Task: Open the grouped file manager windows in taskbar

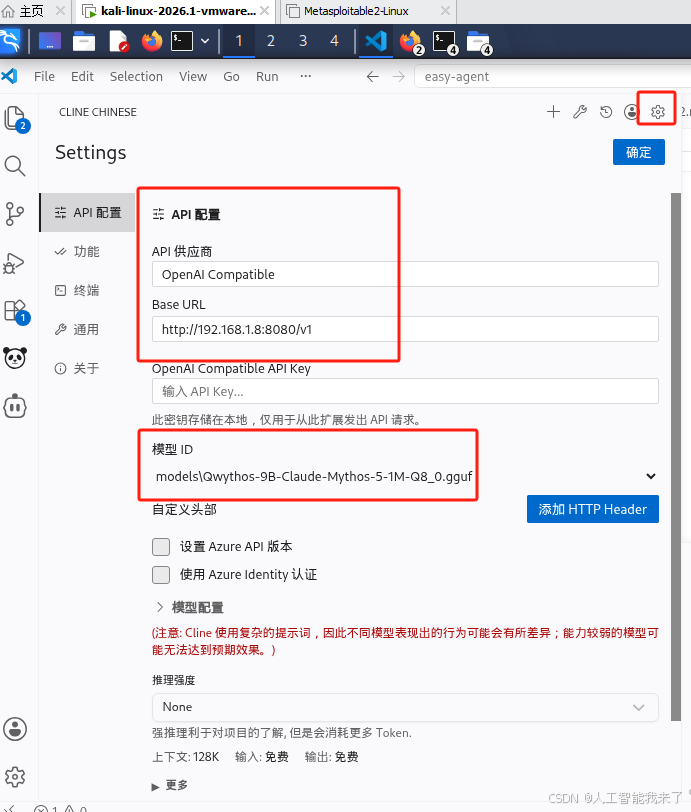Action: coord(479,42)
